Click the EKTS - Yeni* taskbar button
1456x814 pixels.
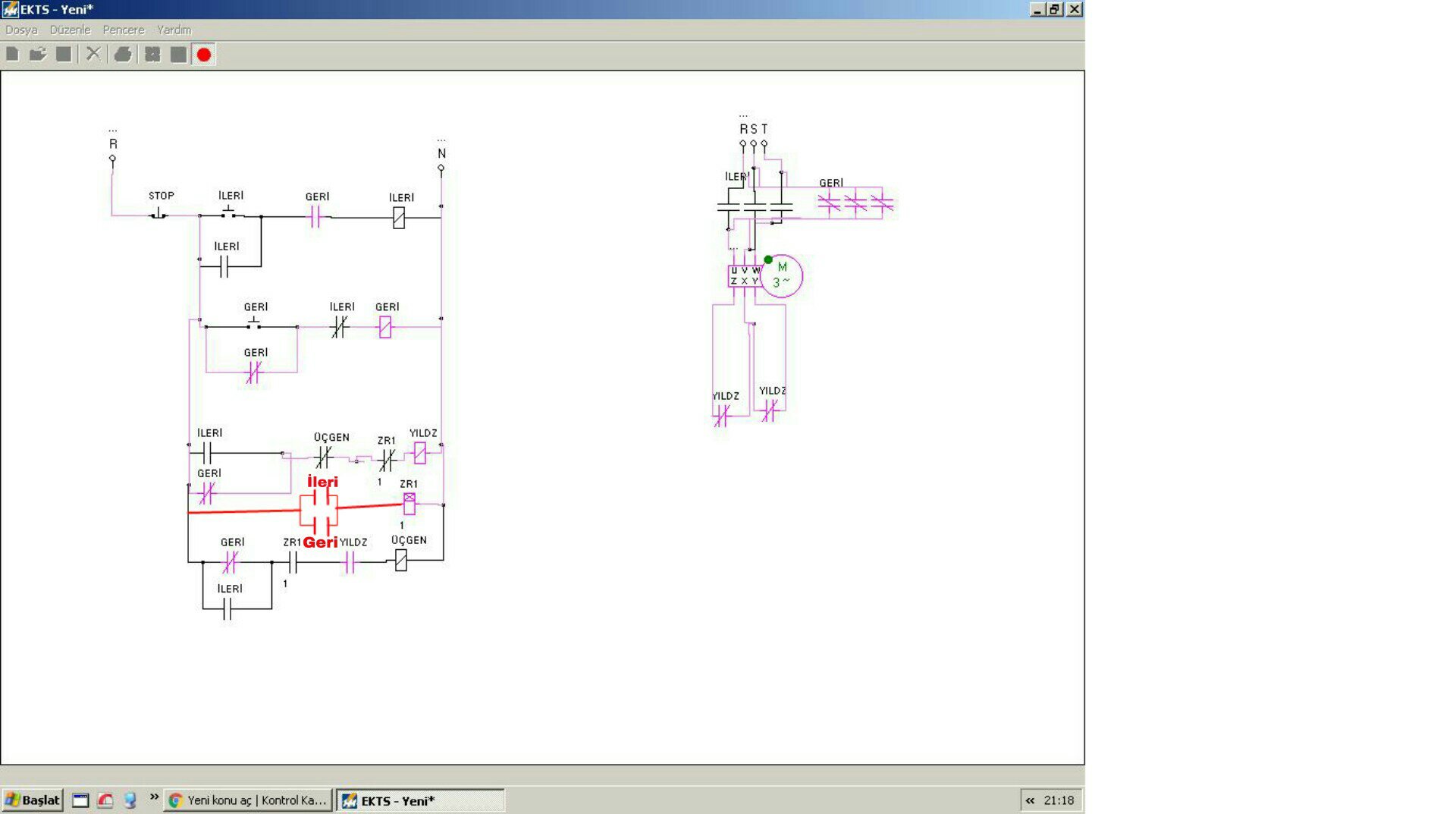tap(420, 800)
